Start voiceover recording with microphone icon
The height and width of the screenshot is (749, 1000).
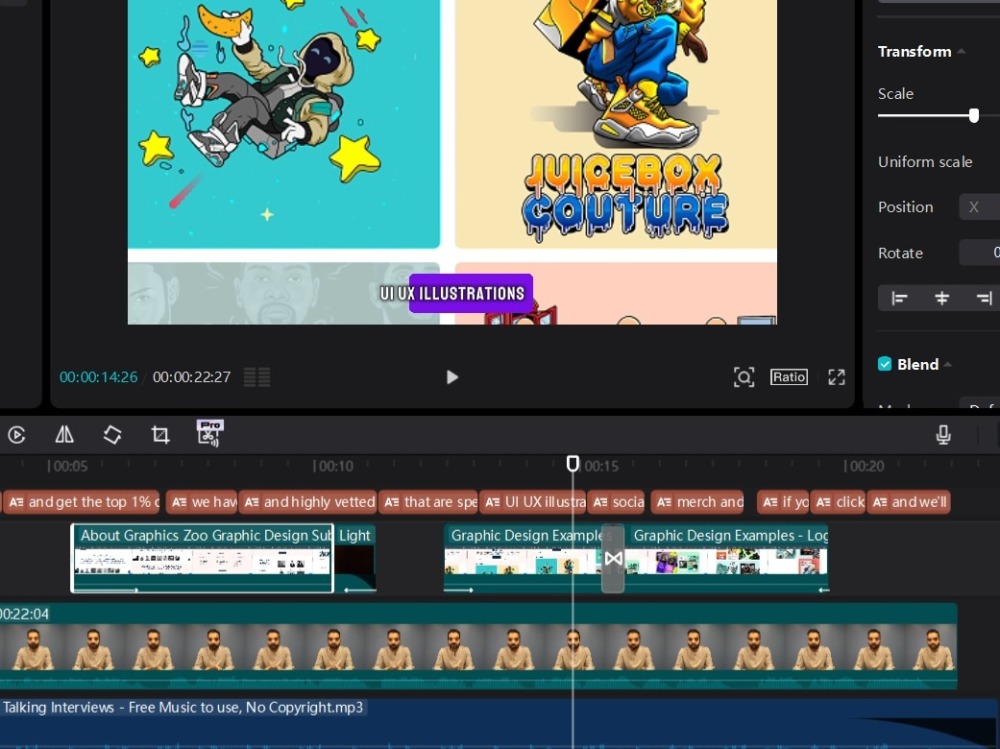pyautogui.click(x=943, y=435)
